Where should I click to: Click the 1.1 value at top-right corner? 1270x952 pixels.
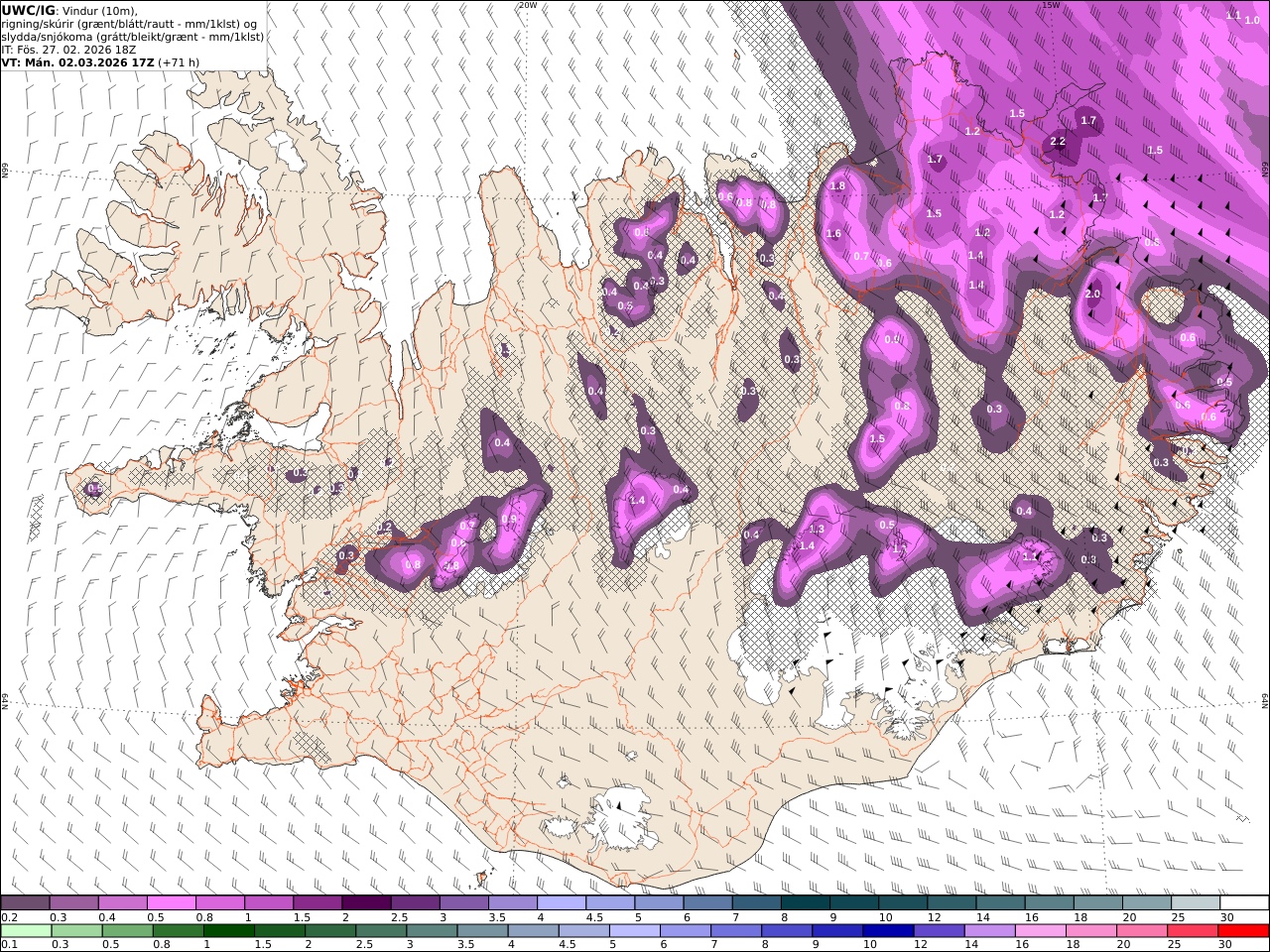click(x=1233, y=16)
